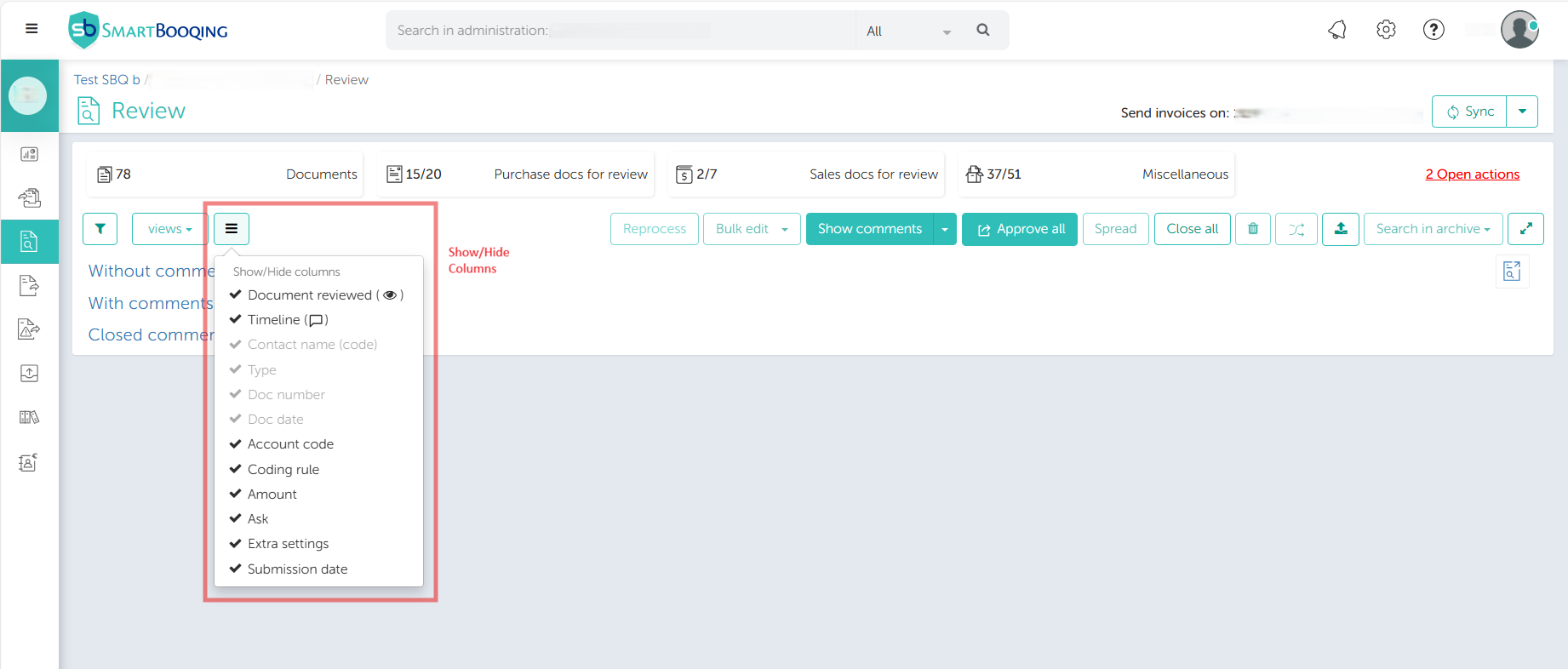Screen dimensions: 1568x669
Task: Select the Purchase docs for review tab
Action: 516,174
